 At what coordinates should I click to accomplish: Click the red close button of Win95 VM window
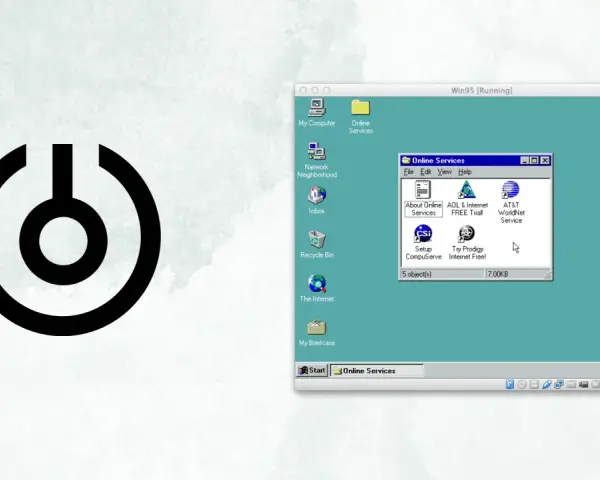[303, 90]
